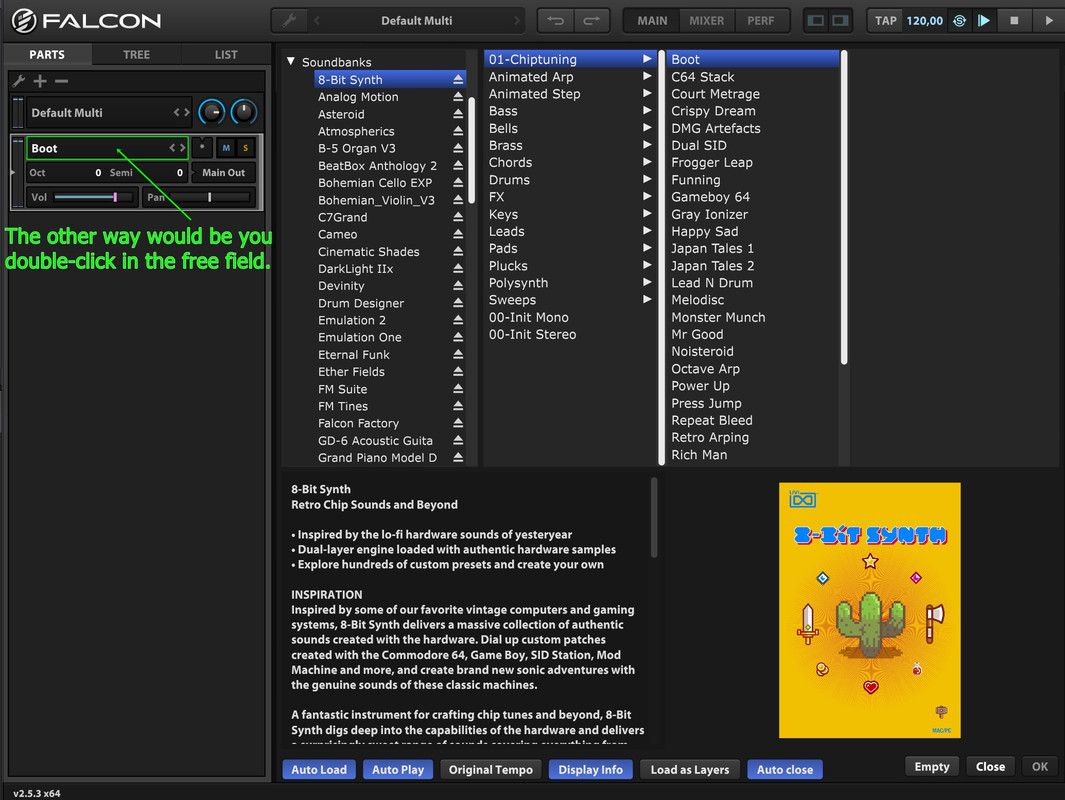Expand the Bass category
Viewport: 1065px width, 800px height.
647,111
